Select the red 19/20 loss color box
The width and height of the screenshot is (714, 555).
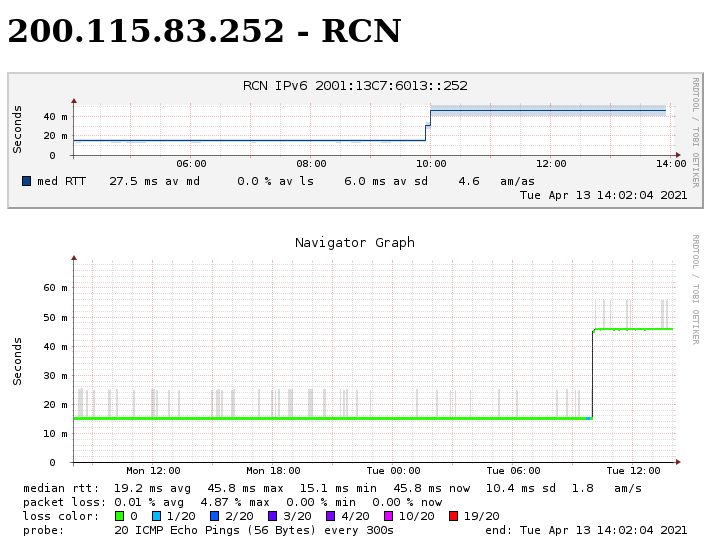(x=453, y=516)
